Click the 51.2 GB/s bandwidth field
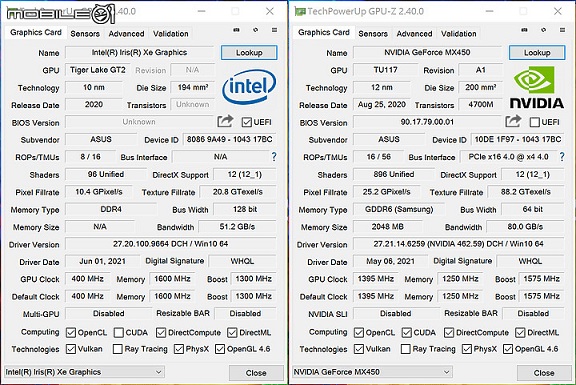Screen dimensions: 576x385 (x=237, y=227)
